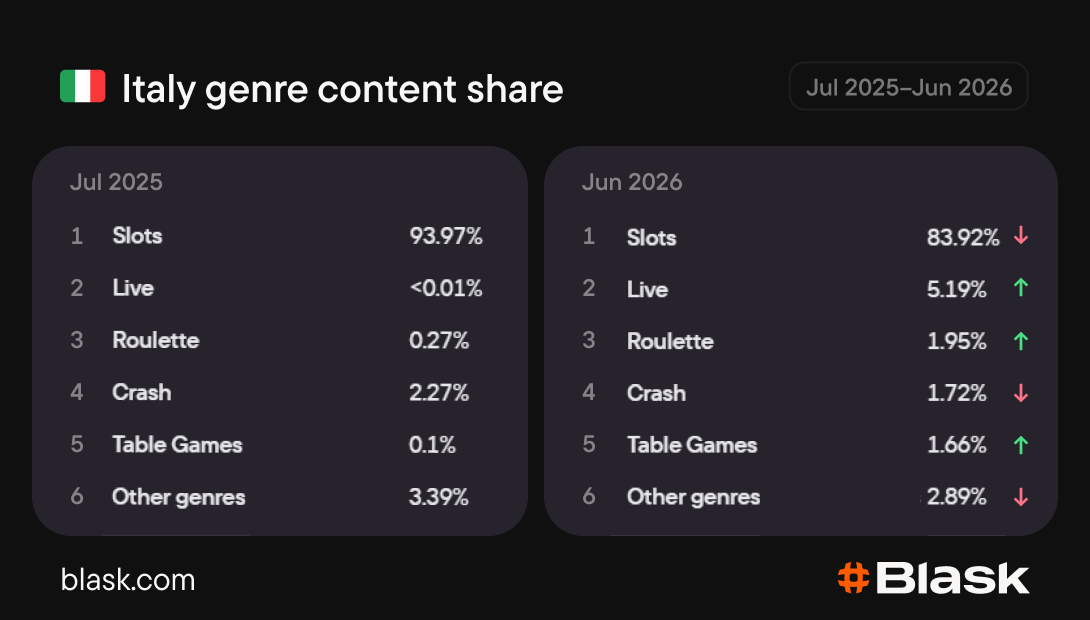Viewport: 1090px width, 620px height.
Task: Click the Other genres 3.39% row
Action: [x=277, y=497]
